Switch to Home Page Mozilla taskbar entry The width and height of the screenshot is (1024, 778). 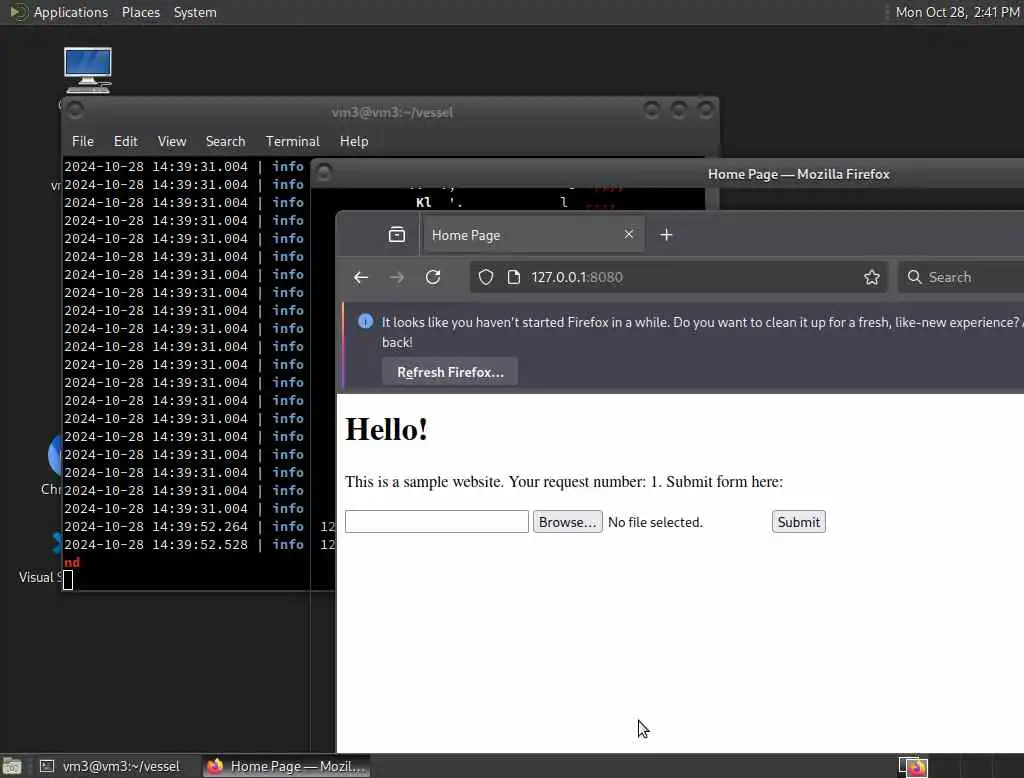(287, 766)
